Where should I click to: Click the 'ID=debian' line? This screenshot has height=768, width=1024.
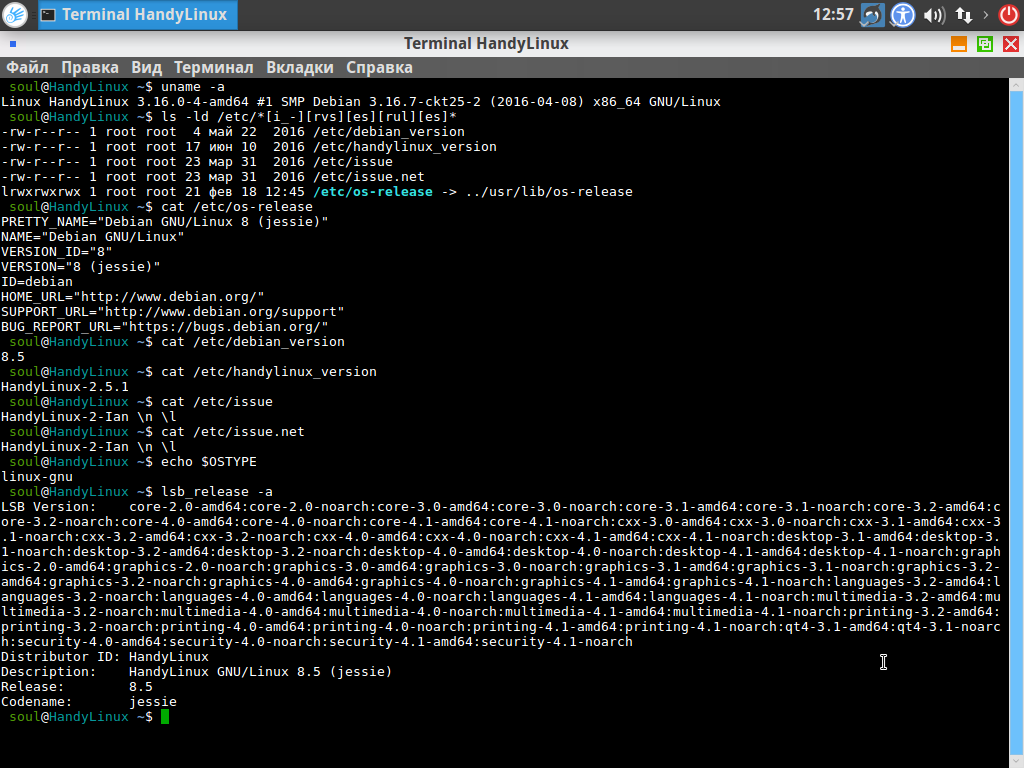pyautogui.click(x=37, y=282)
